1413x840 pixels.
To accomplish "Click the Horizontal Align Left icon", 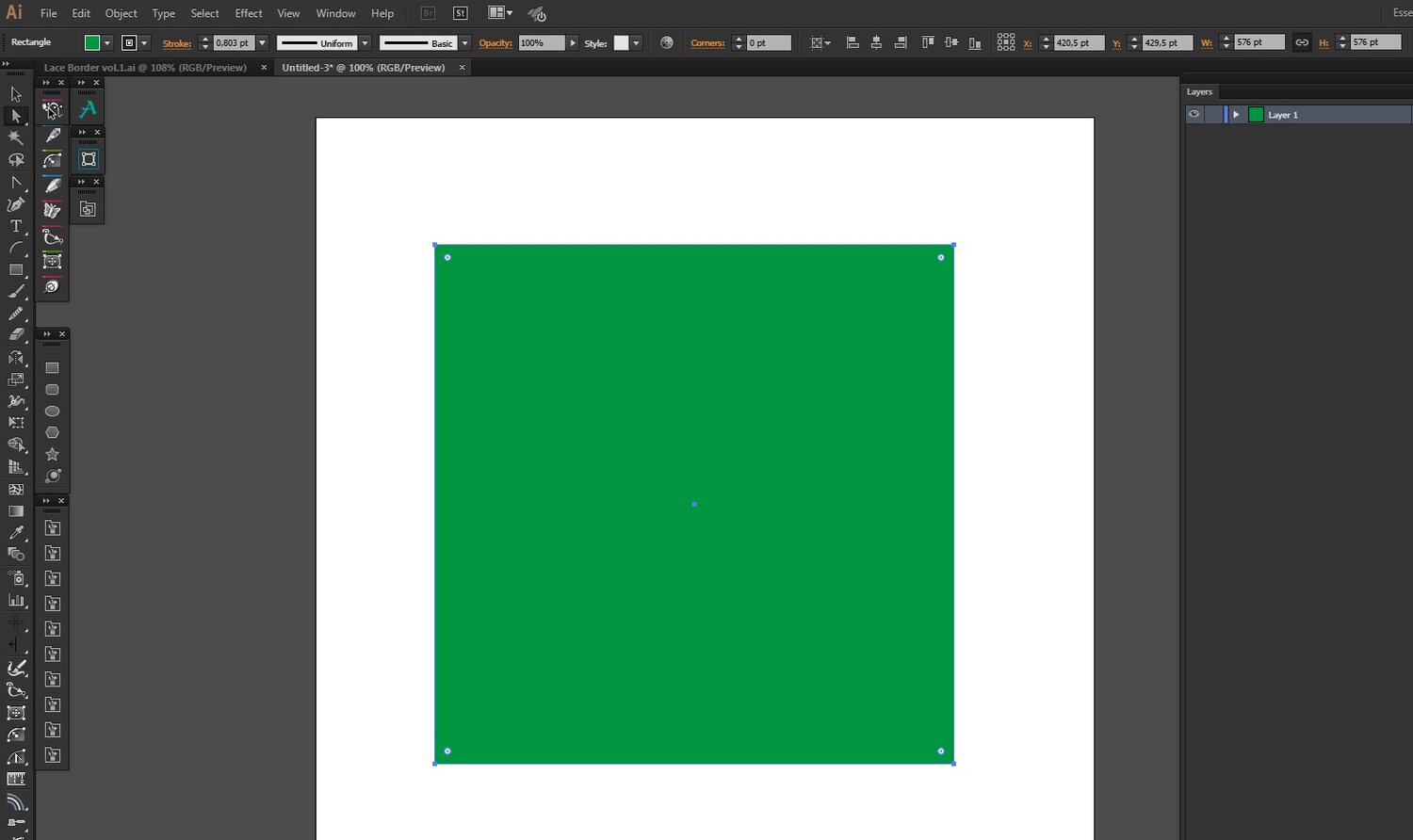I will [x=853, y=43].
